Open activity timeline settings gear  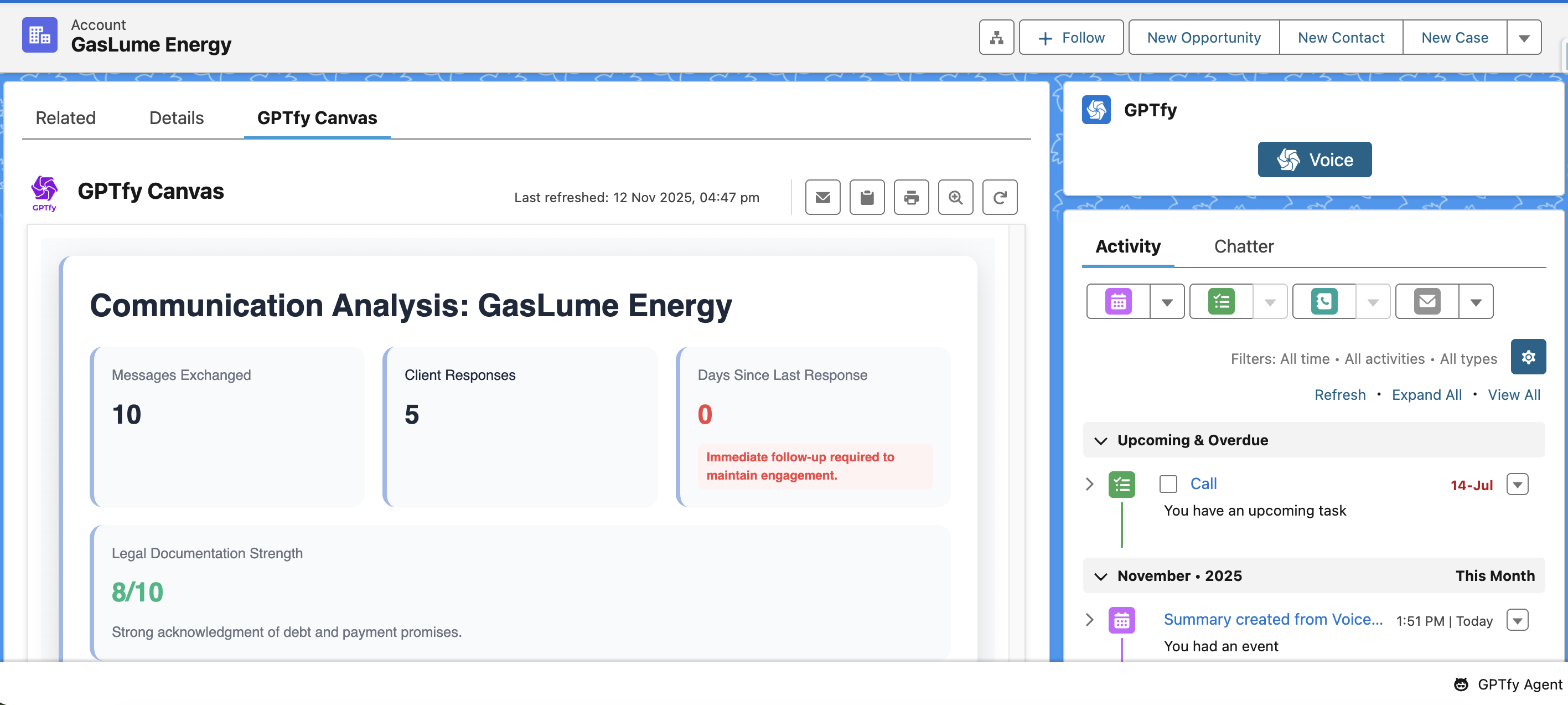point(1528,357)
